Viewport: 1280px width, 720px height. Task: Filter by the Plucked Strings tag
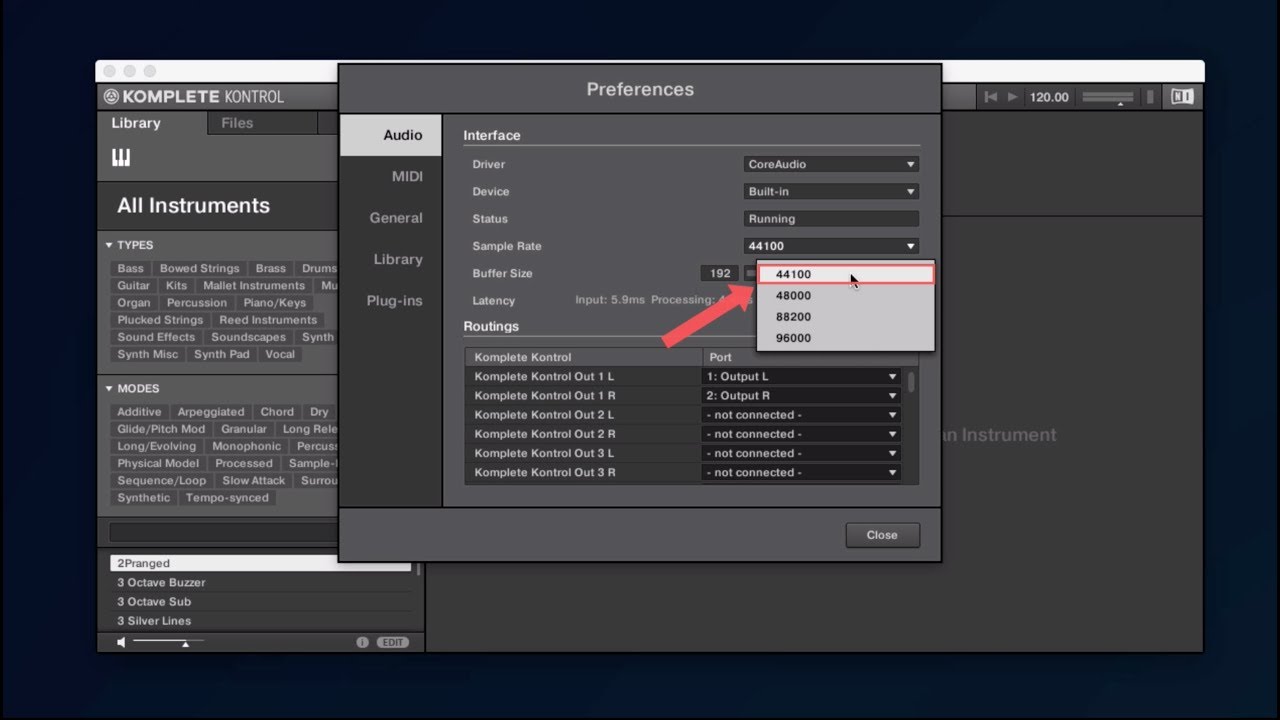click(x=161, y=320)
